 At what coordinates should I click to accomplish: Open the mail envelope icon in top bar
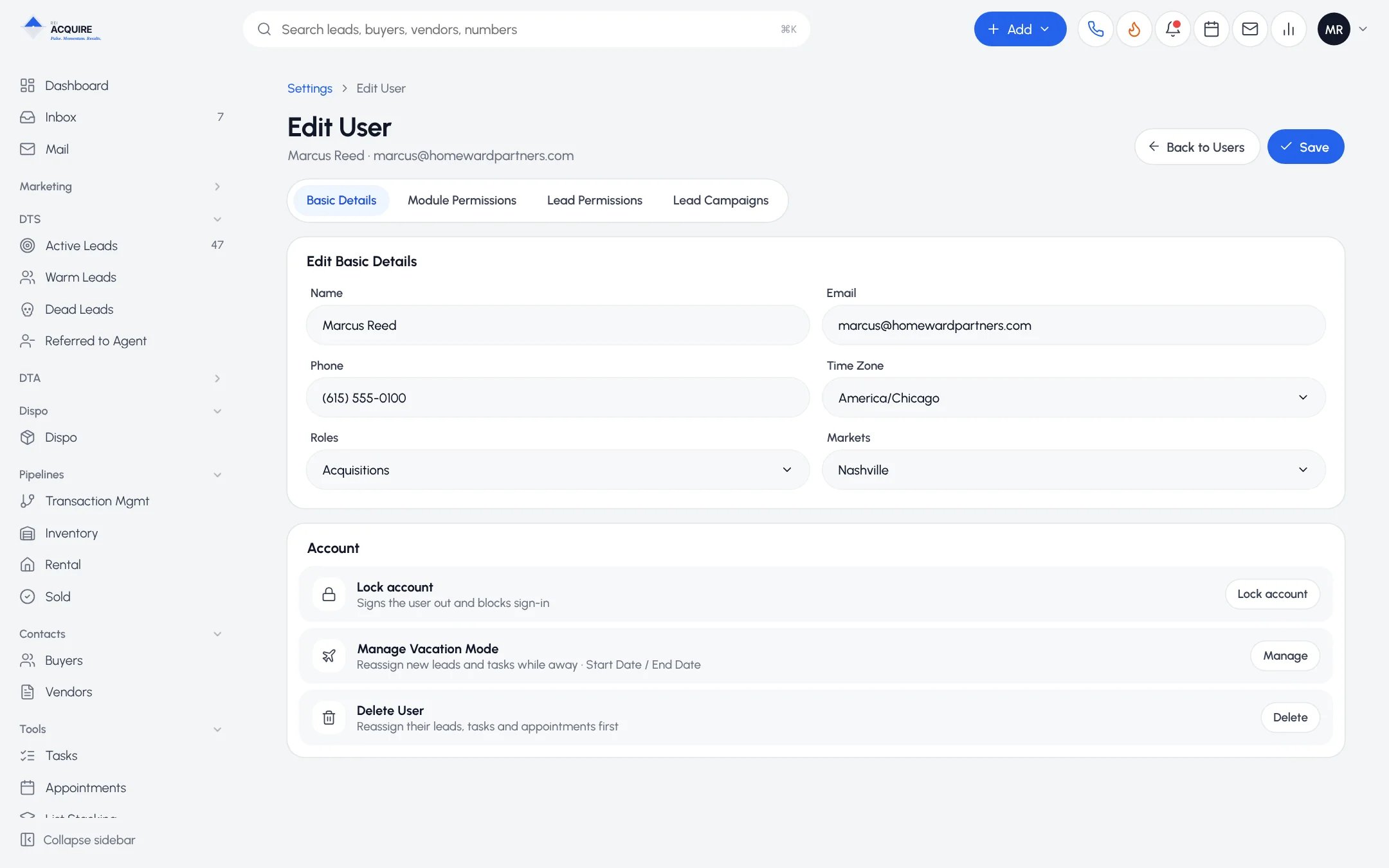click(1249, 29)
